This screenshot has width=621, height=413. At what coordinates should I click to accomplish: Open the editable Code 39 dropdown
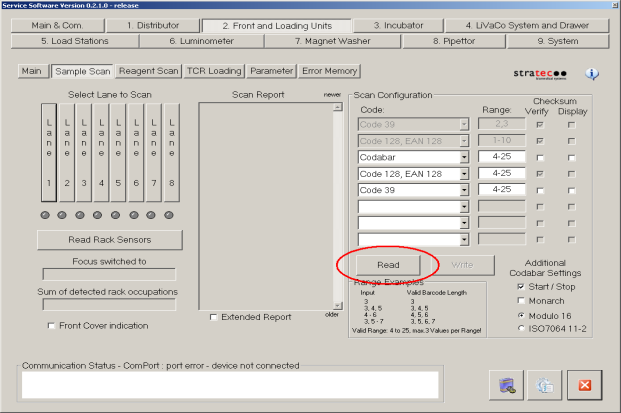coord(464,189)
